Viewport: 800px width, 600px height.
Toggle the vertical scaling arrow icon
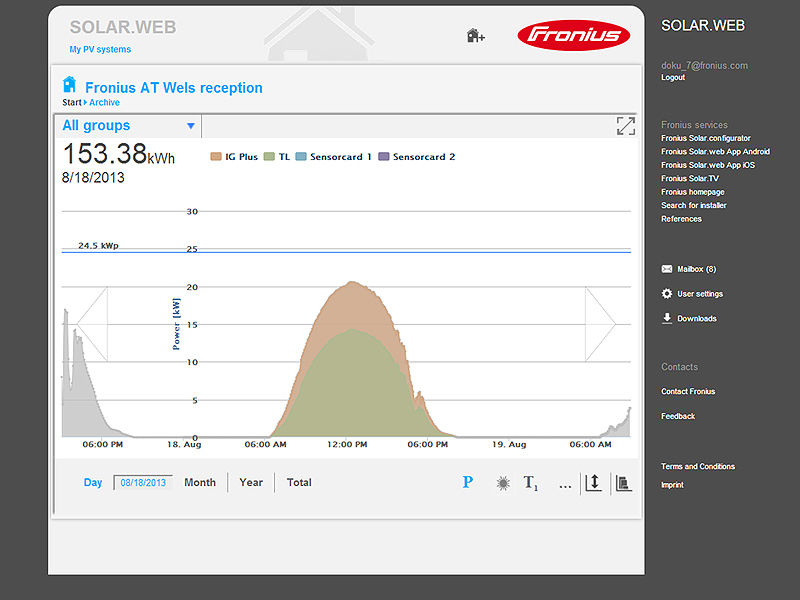pyautogui.click(x=593, y=483)
